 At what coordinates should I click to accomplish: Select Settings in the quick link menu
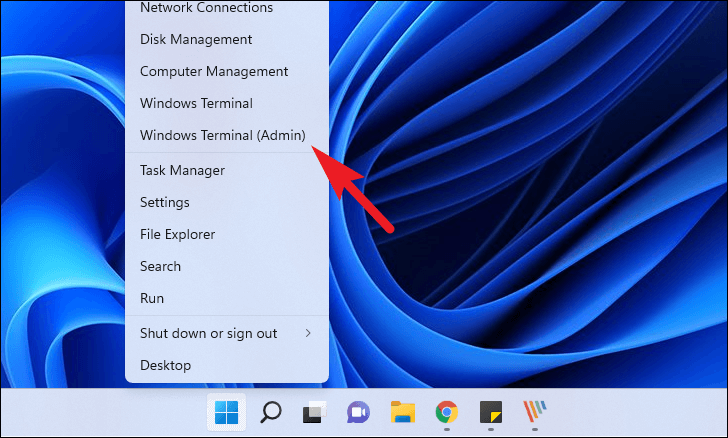pos(165,202)
